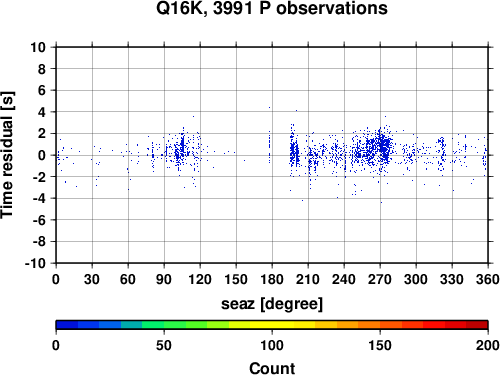This screenshot has height=375, width=500.
Task: Click the y-axis tick label 10
Action: 38,47
